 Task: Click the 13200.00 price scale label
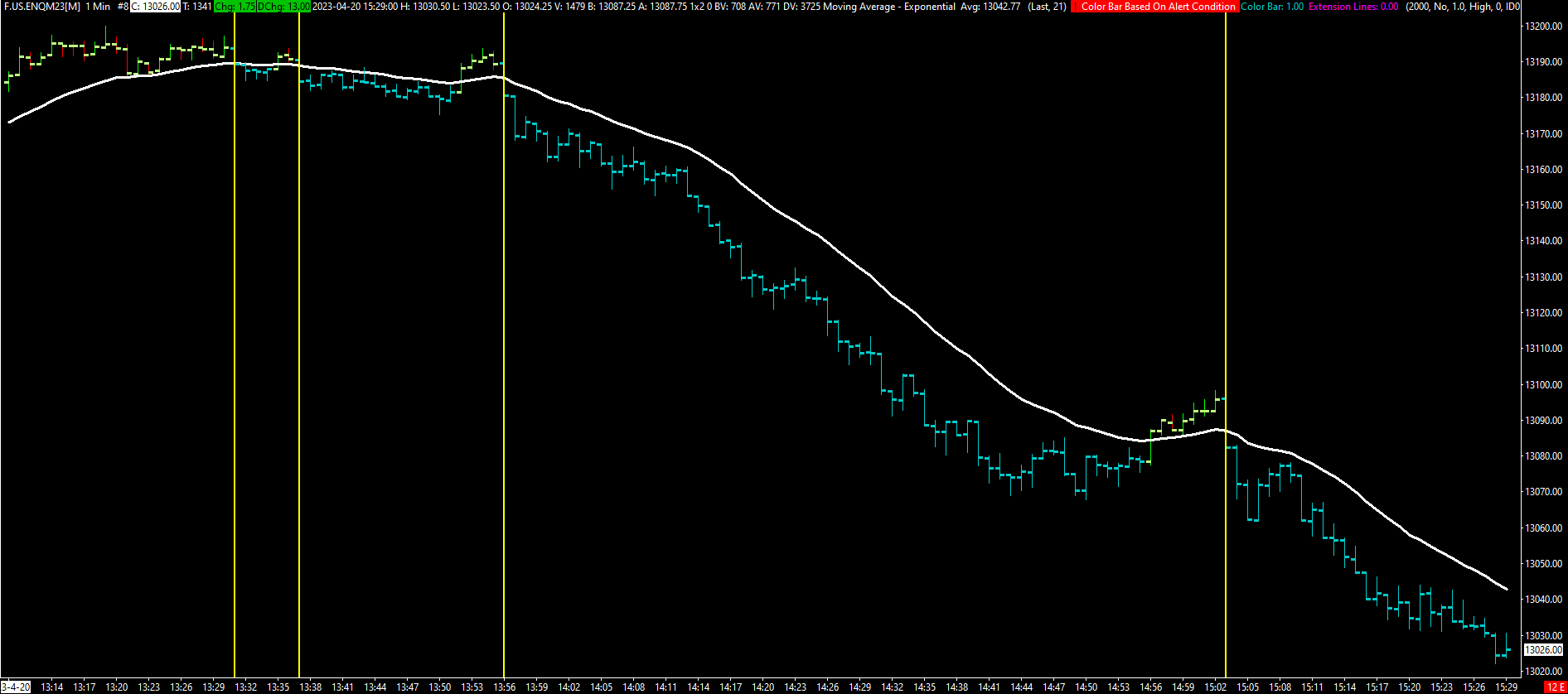(x=1543, y=27)
